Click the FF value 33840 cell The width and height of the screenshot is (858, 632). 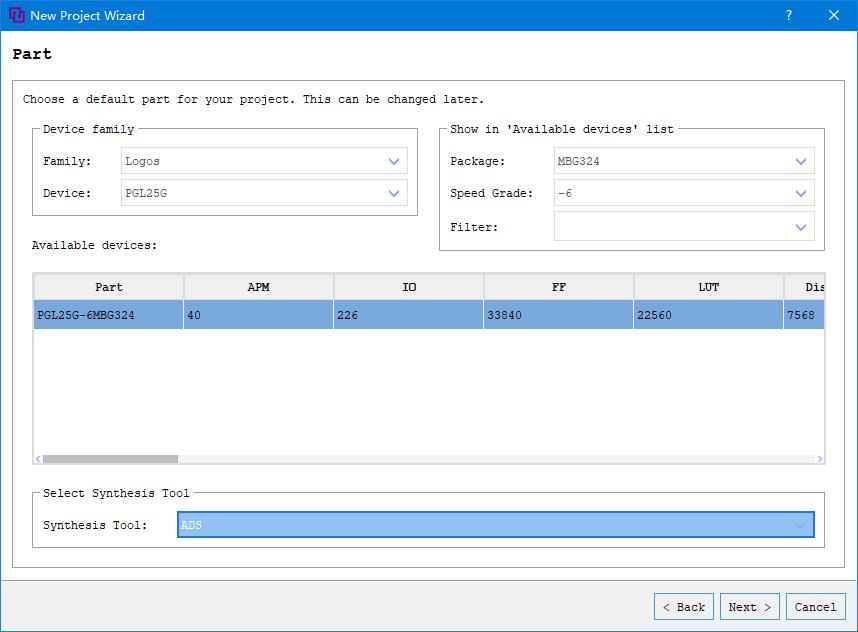click(x=559, y=315)
